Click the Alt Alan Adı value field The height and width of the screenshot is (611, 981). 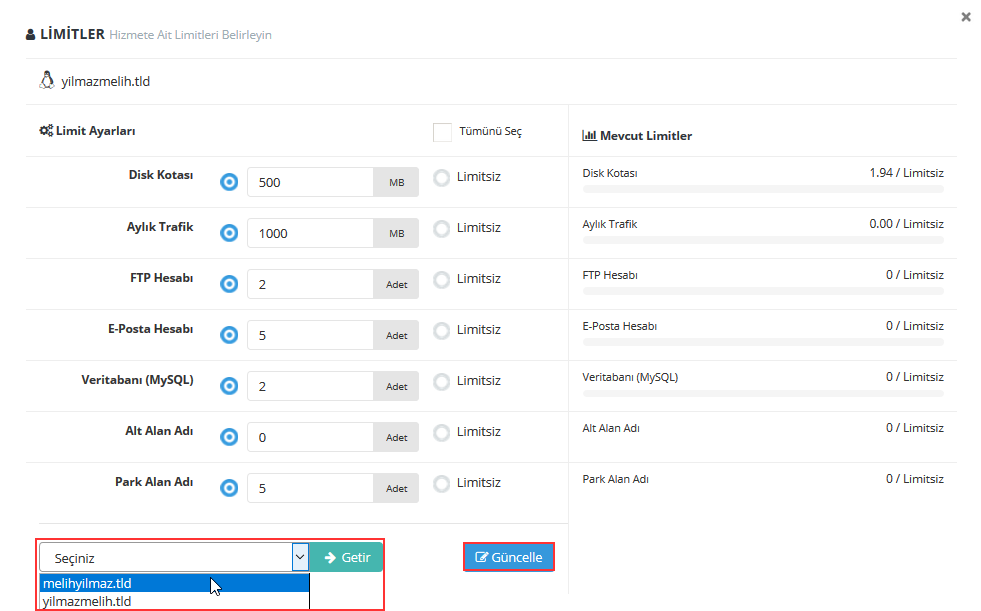click(x=310, y=437)
